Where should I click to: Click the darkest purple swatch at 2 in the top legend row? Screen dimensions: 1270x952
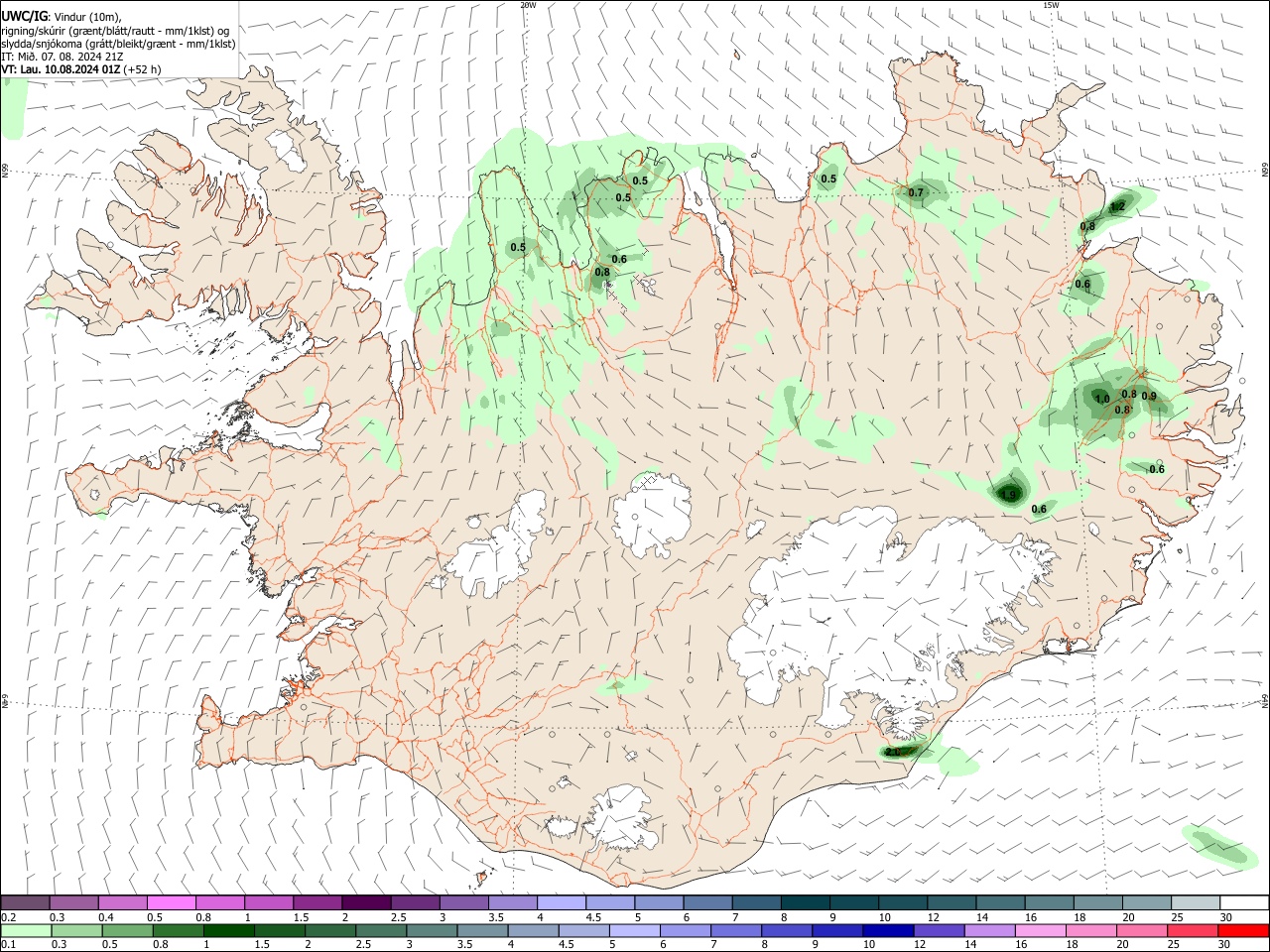(366, 902)
